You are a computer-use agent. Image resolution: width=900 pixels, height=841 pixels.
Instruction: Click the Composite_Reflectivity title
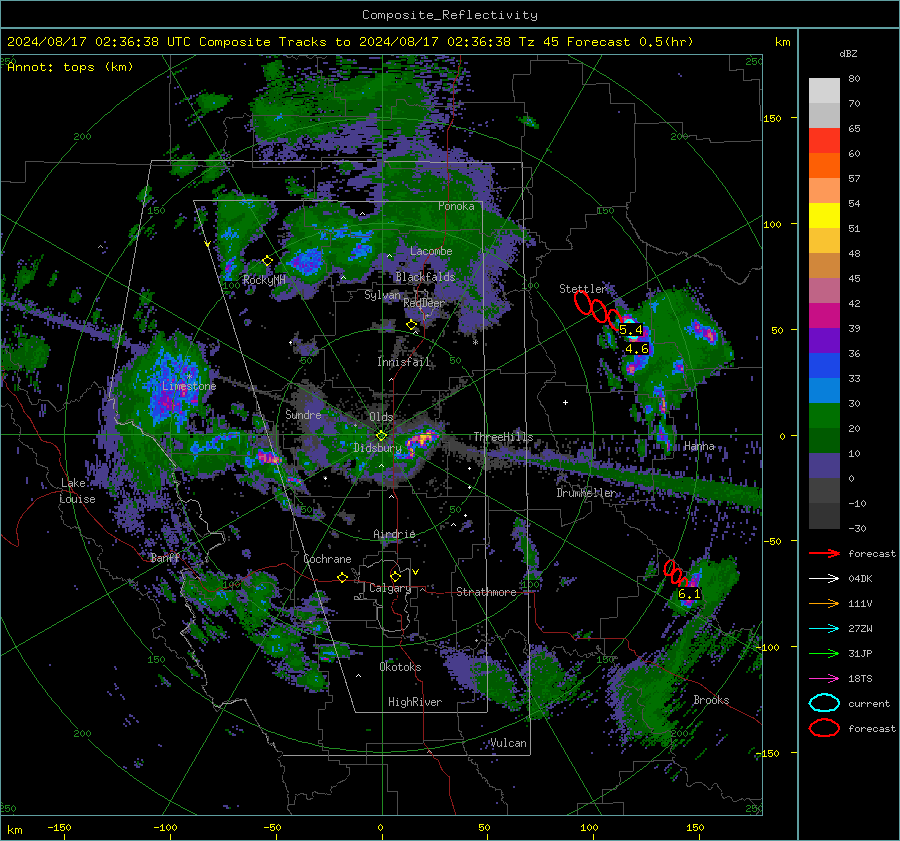450,15
